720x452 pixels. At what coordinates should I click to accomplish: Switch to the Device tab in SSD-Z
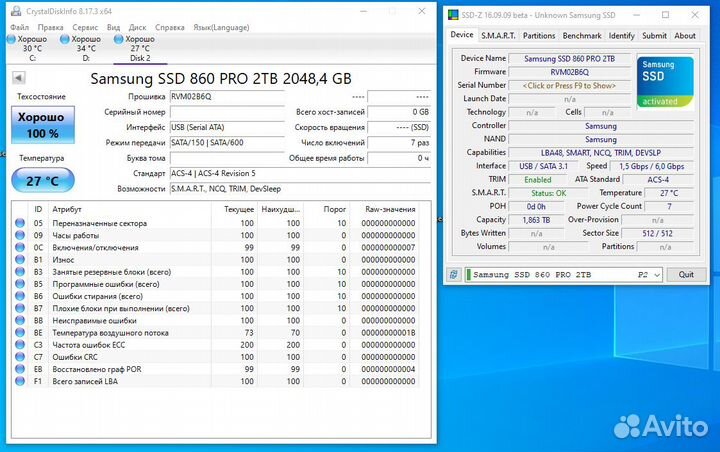(x=461, y=35)
